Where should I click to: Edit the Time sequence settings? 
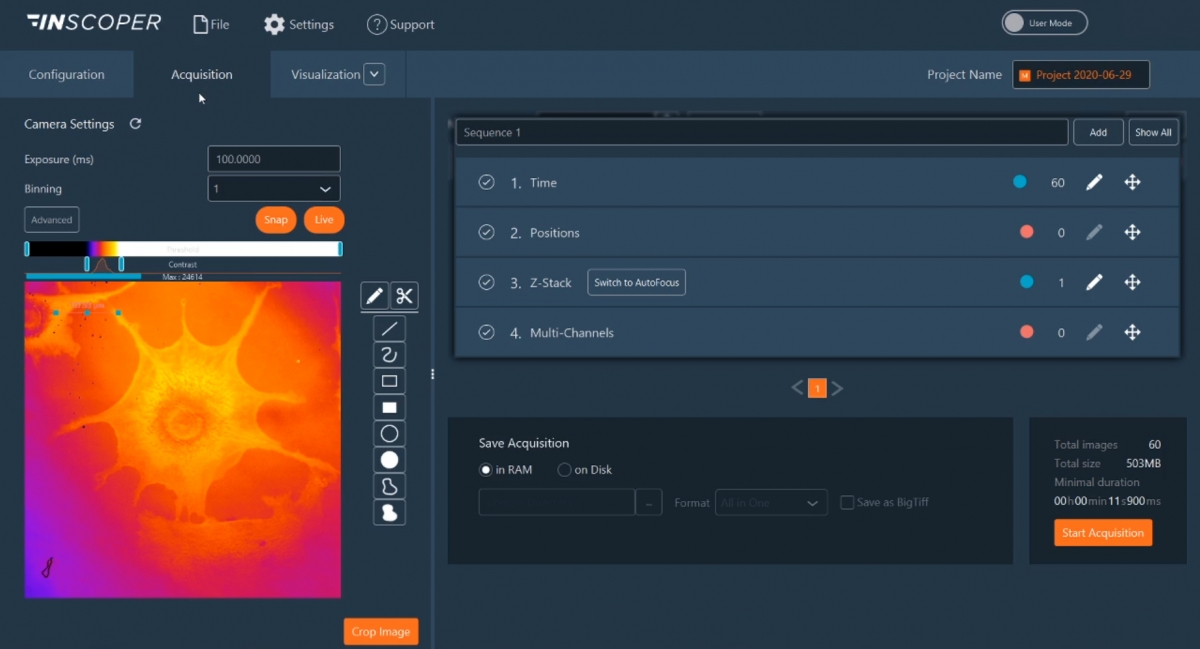click(1094, 182)
